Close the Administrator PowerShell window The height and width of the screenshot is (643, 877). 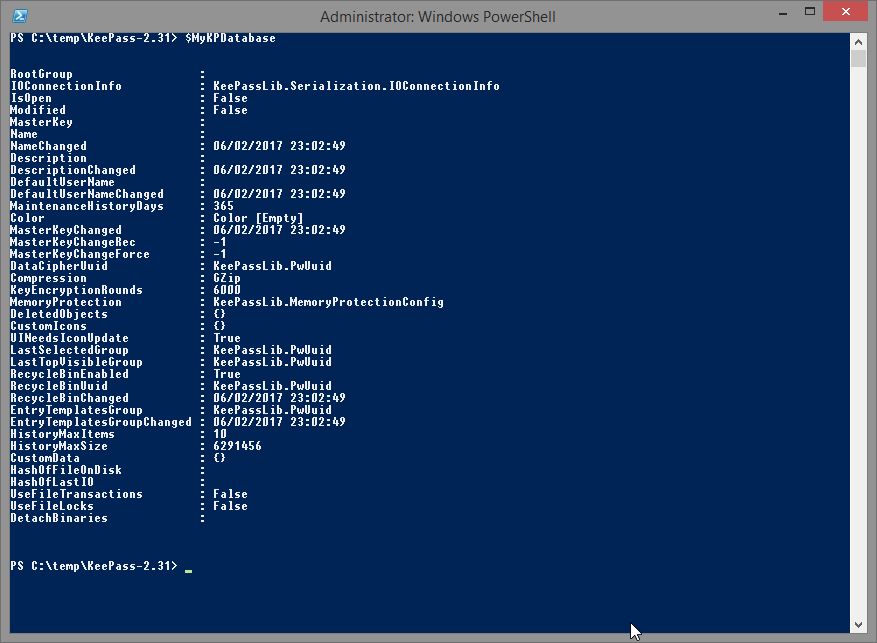click(x=845, y=12)
